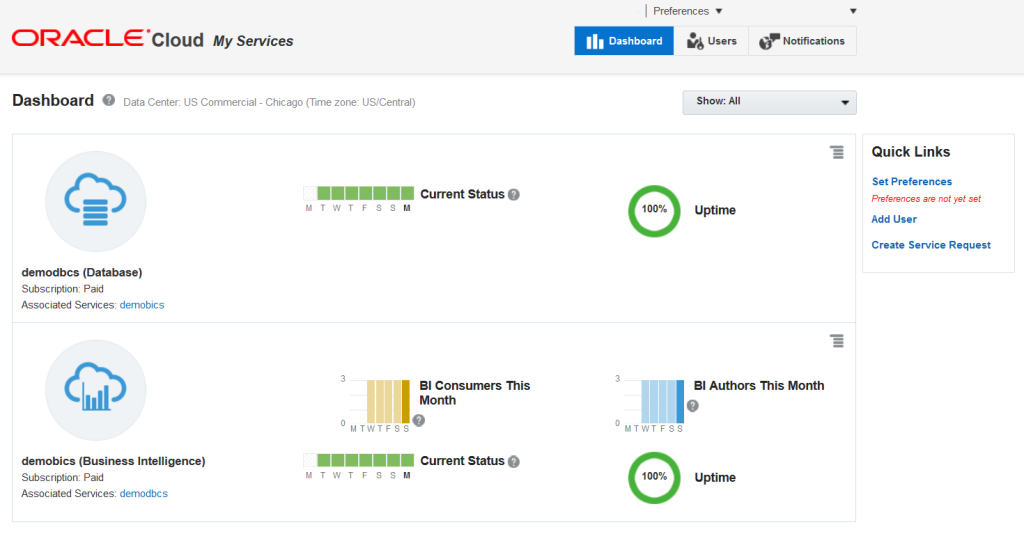Screen dimensions: 1024x534
Task: Follow the Set Preferences quick link
Action: [912, 181]
